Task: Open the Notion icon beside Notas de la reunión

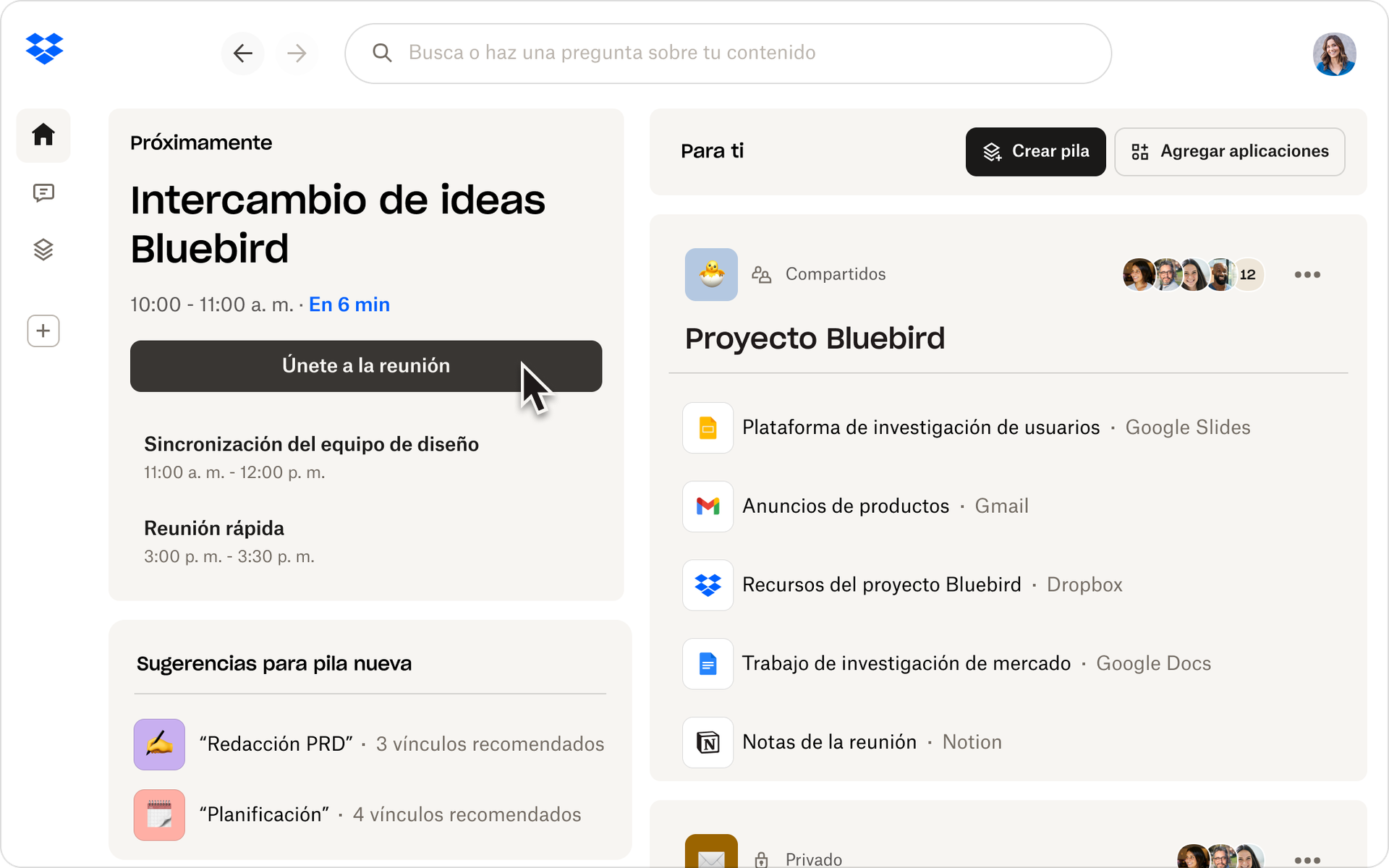Action: point(708,741)
